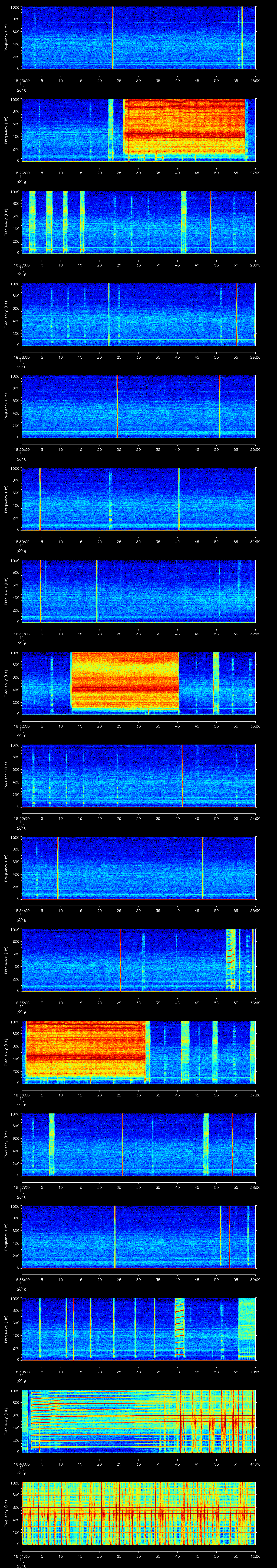Click the 18:27:00 start time label
The image size is (277, 1568).
21,265
